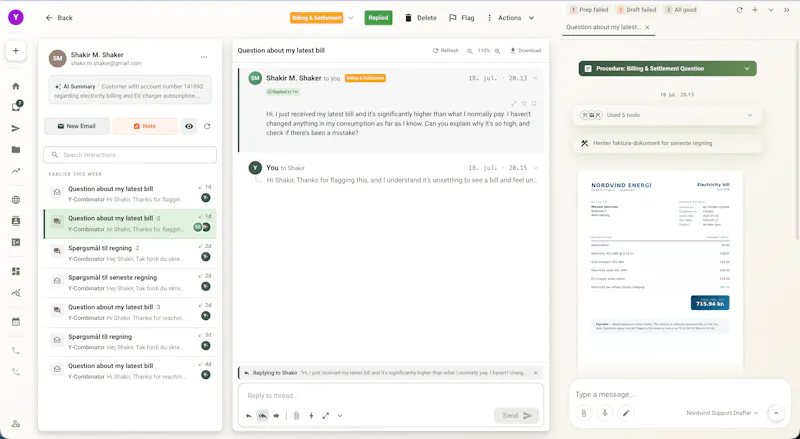Open the folder icon in sidebar
800x439 pixels.
click(x=16, y=150)
